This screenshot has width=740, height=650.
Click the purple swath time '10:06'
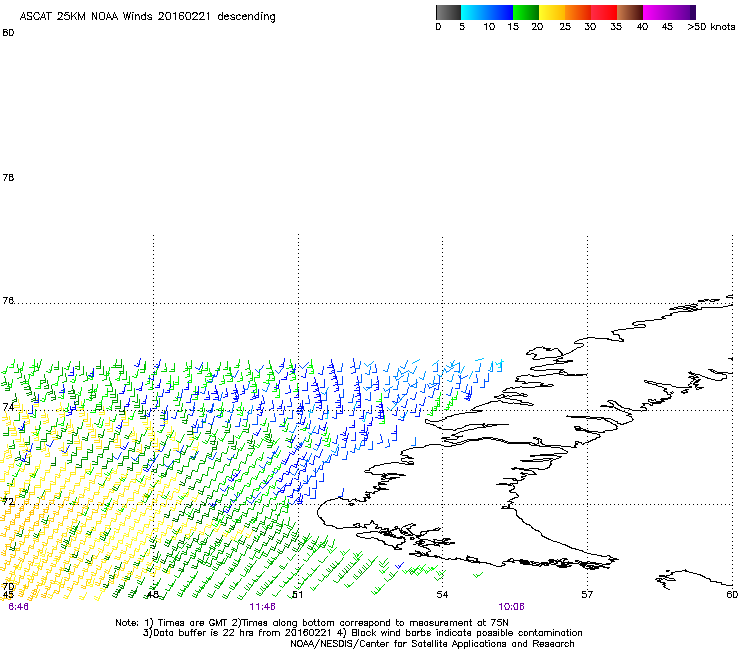[x=511, y=607]
